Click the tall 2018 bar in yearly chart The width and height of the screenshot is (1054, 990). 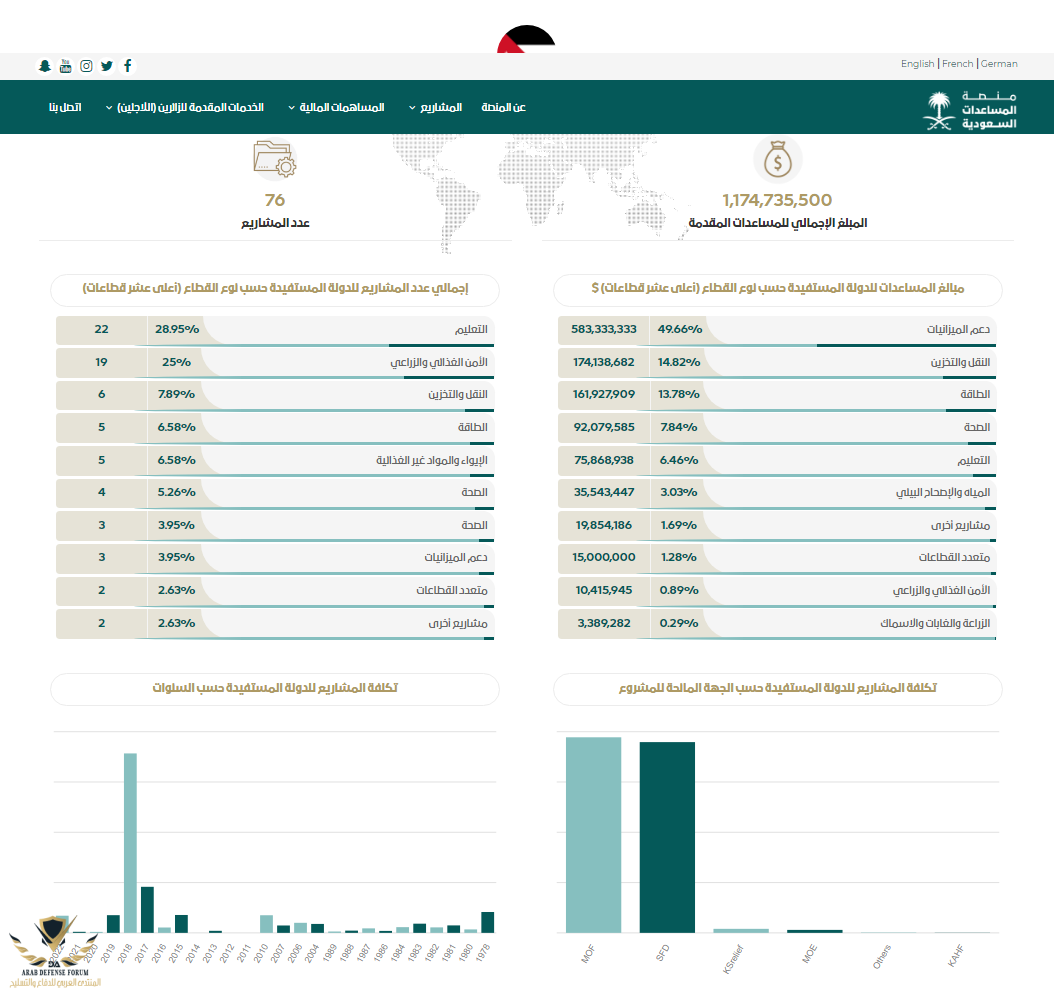[130, 842]
